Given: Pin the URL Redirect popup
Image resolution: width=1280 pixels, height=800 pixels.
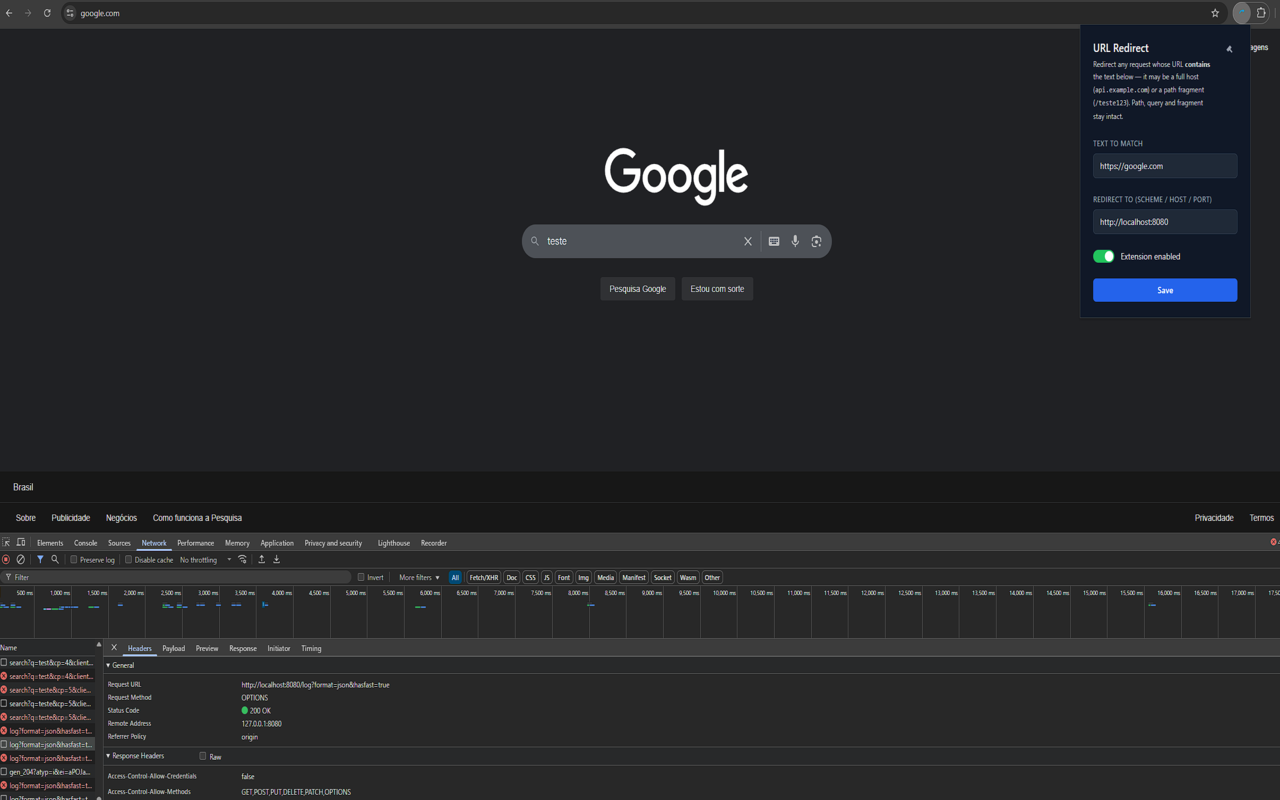Looking at the screenshot, I should point(1229,49).
